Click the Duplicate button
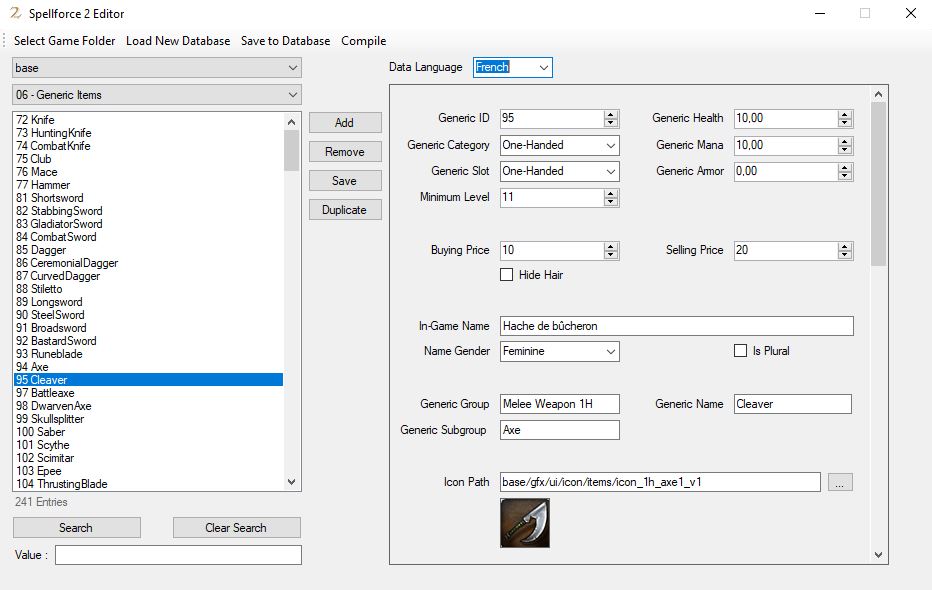 (345, 210)
